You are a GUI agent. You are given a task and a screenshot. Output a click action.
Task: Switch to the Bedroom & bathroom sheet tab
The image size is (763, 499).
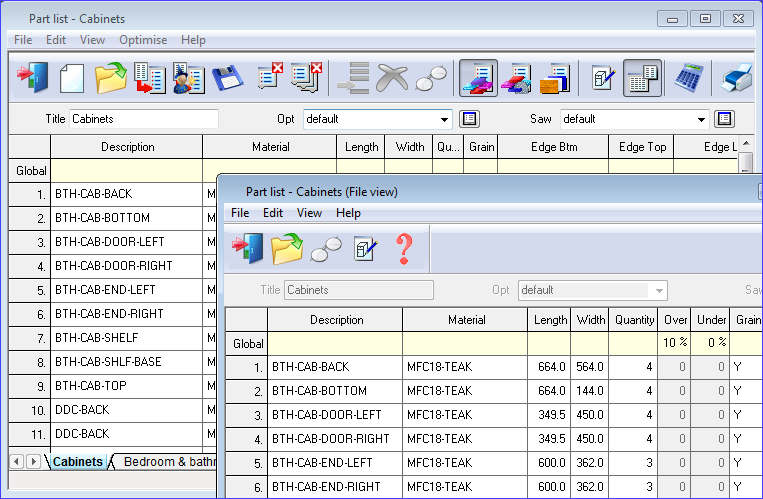click(x=168, y=462)
